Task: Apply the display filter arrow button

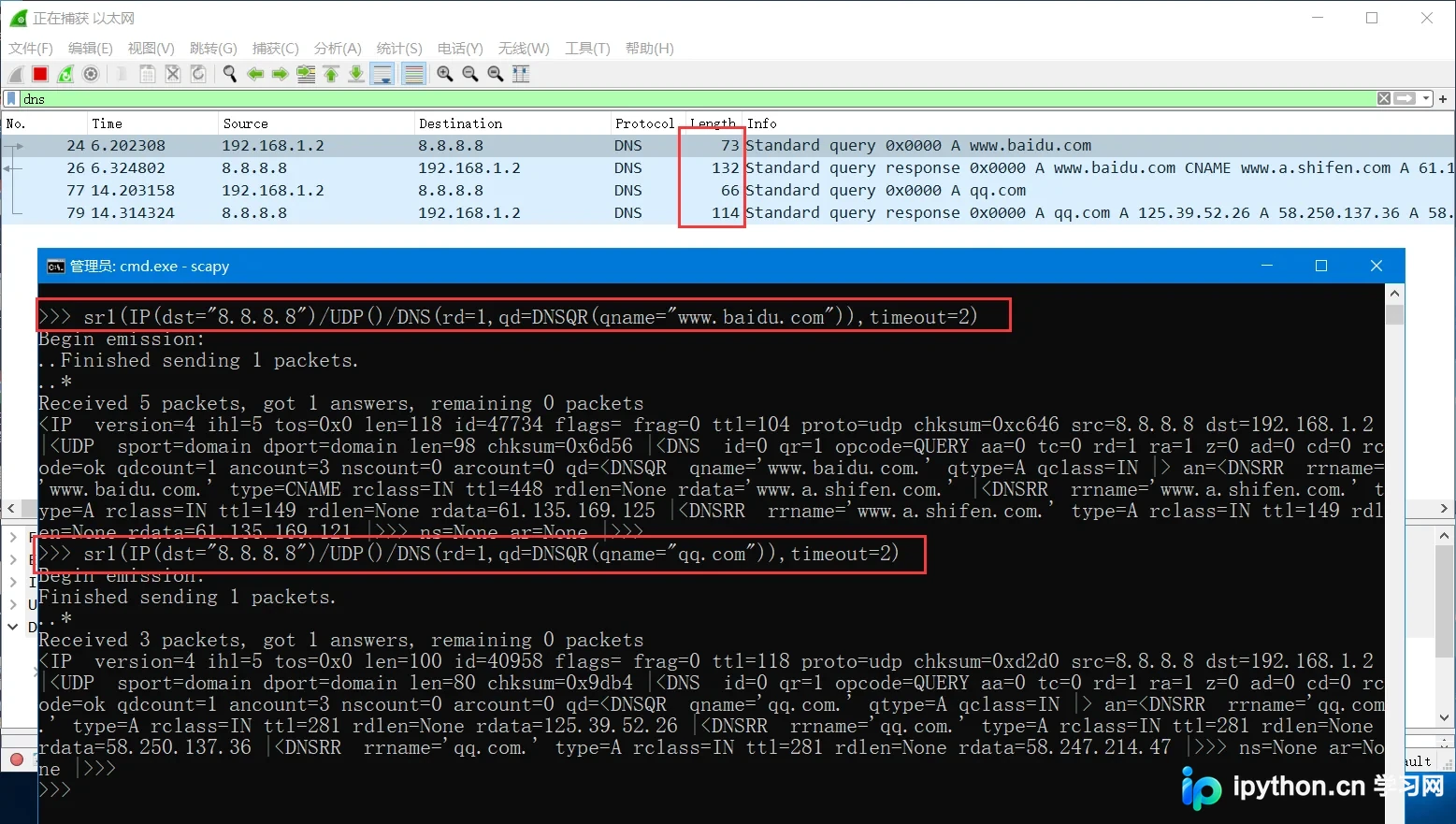Action: [1405, 98]
